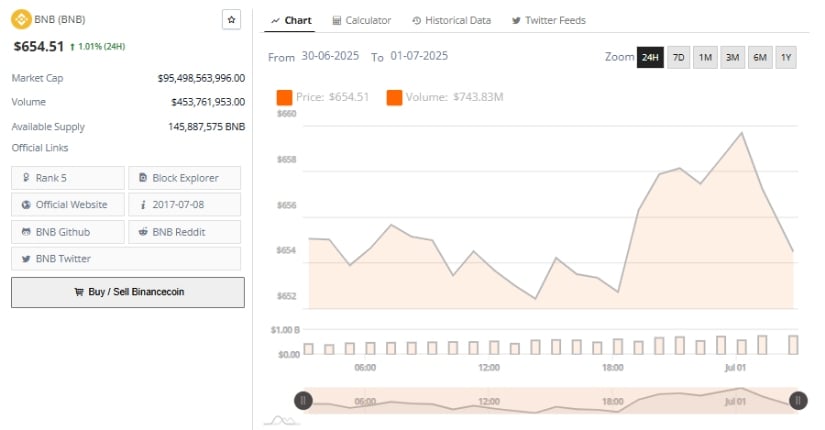Viewport: 825px width, 430px height.
Task: Click the 1.01% (24H) change text
Action: click(x=102, y=46)
